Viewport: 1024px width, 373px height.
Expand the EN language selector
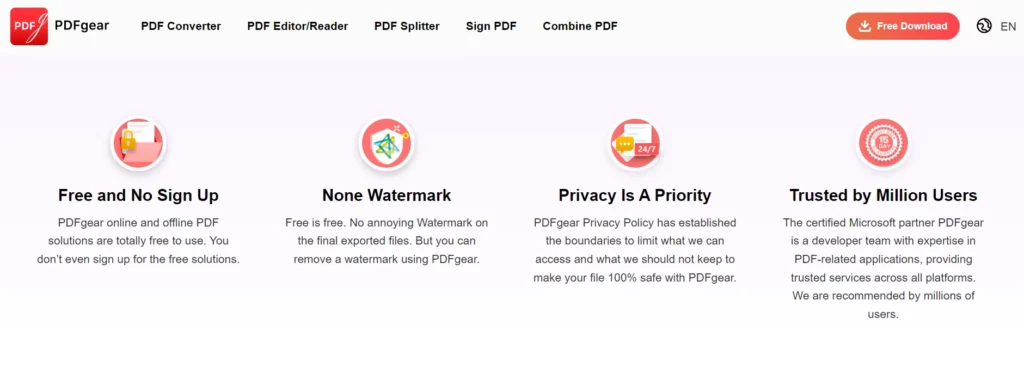pos(1008,27)
